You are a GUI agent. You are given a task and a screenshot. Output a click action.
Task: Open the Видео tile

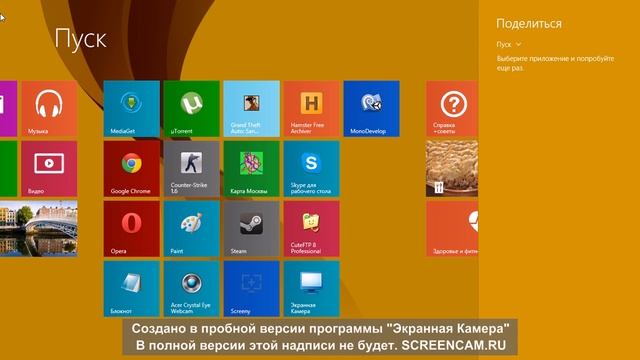(49, 169)
